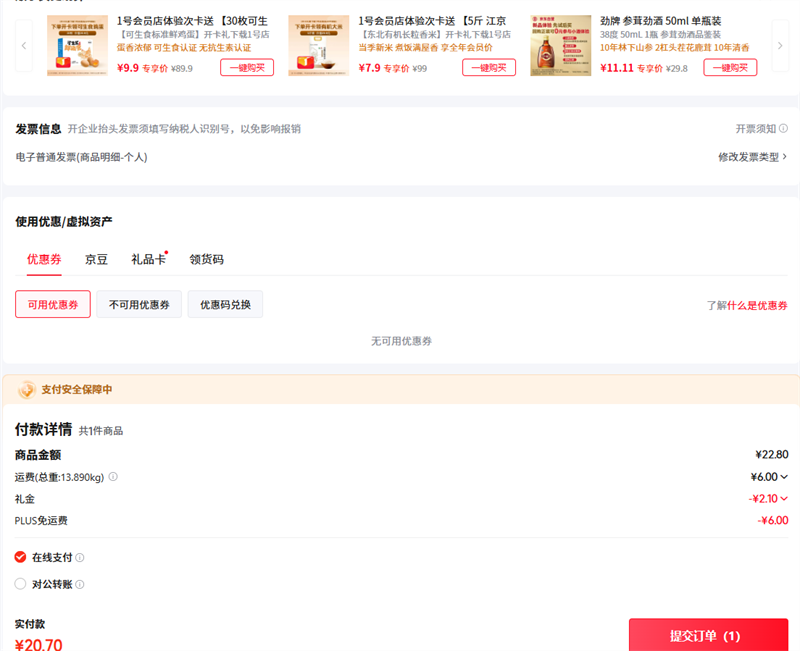The width and height of the screenshot is (800, 651).
Task: Open the 劲牌 参茸劲酒 product image
Action: click(x=560, y=45)
